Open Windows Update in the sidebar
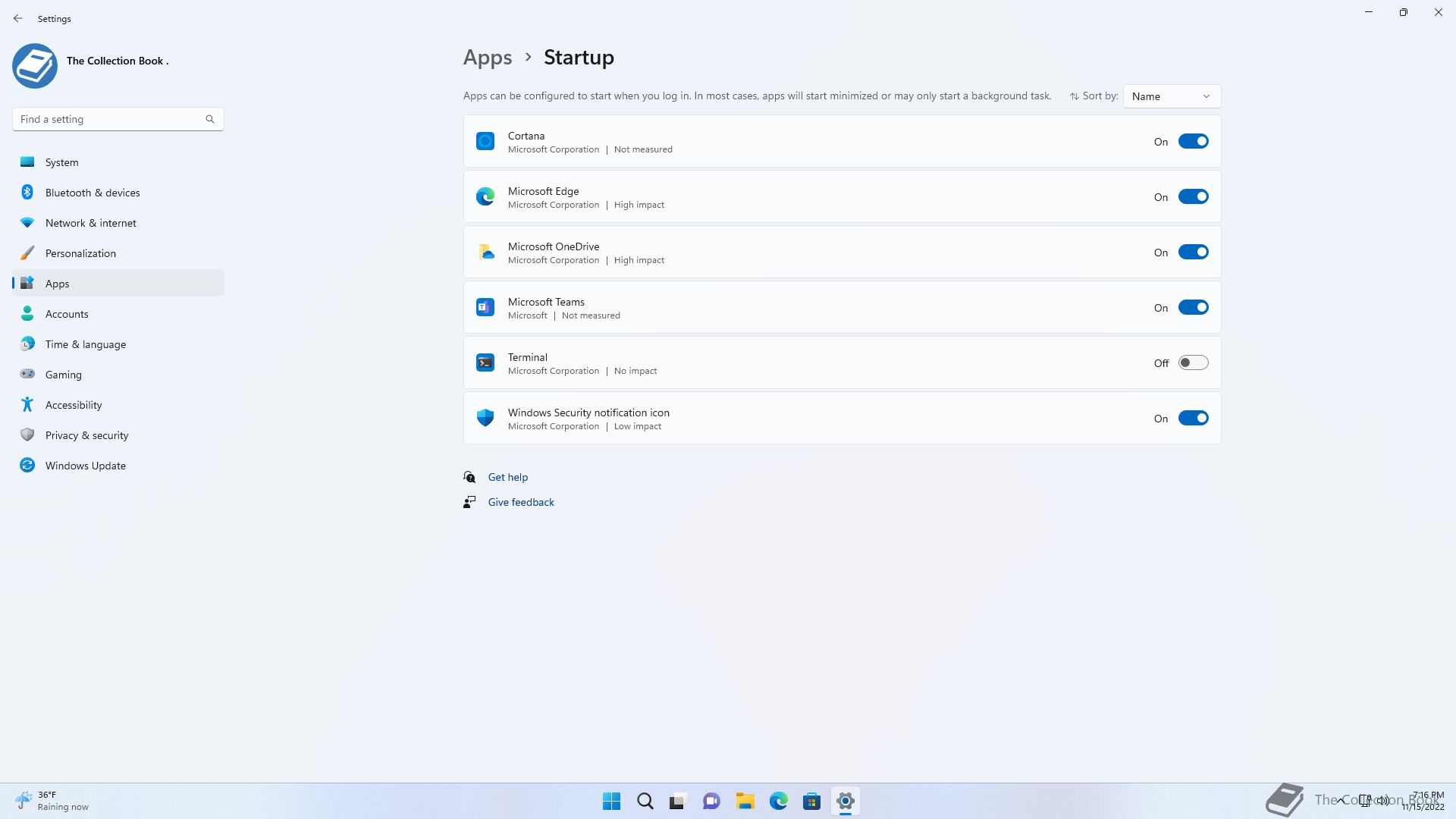The image size is (1456, 819). (85, 466)
